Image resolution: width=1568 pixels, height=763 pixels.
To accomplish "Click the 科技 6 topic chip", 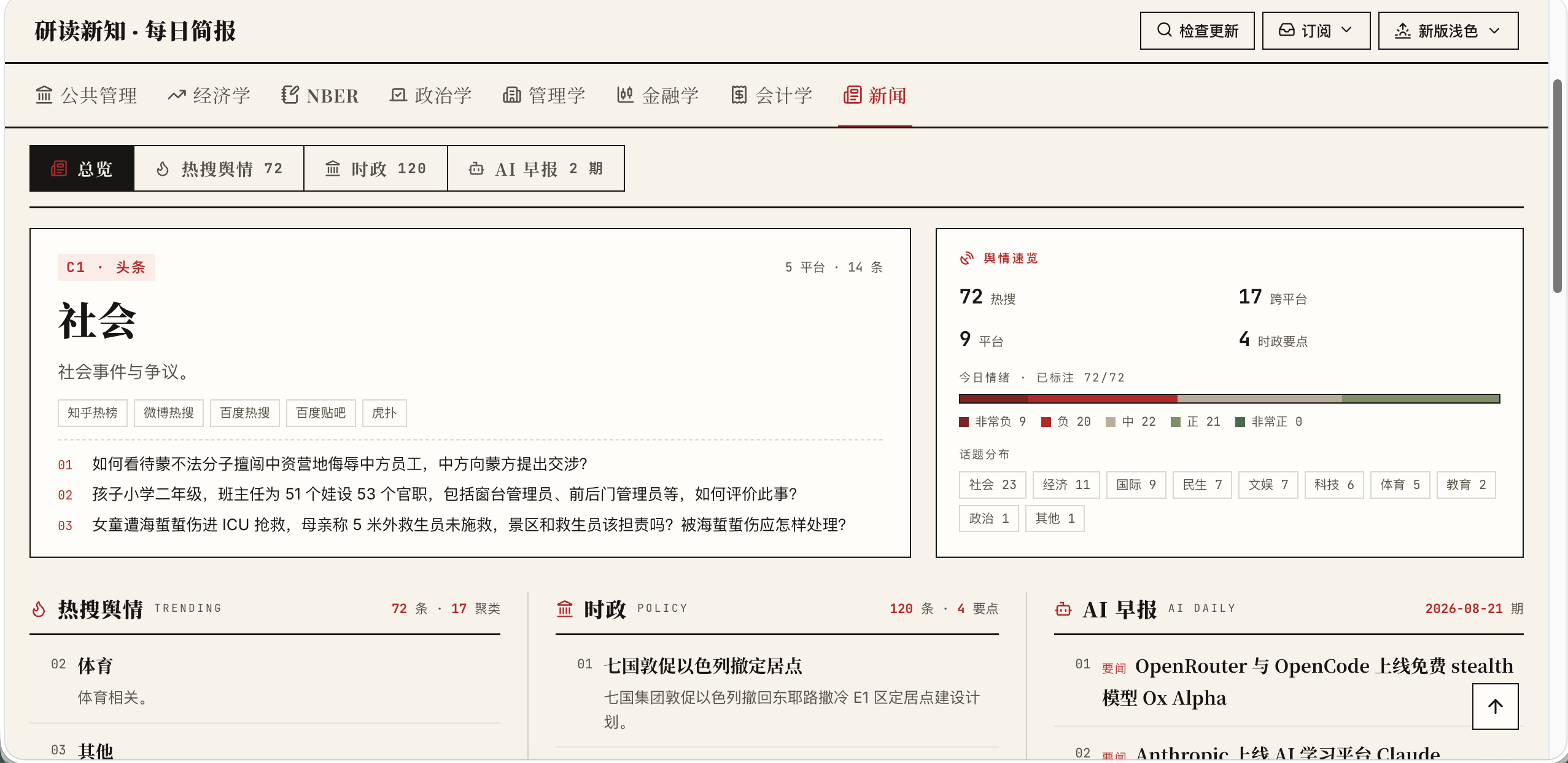I will point(1334,485).
